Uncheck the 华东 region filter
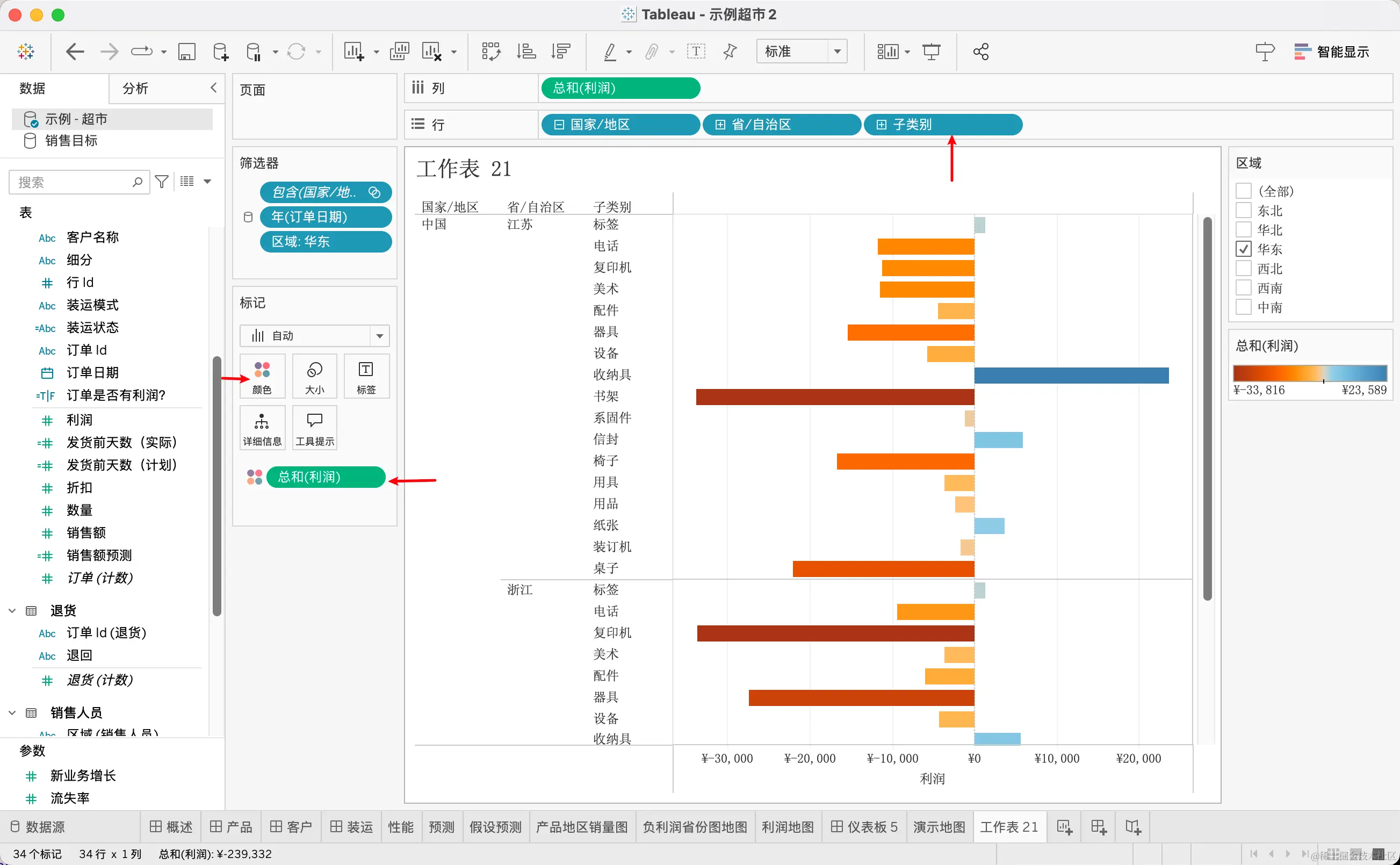1400x865 pixels. tap(1243, 249)
